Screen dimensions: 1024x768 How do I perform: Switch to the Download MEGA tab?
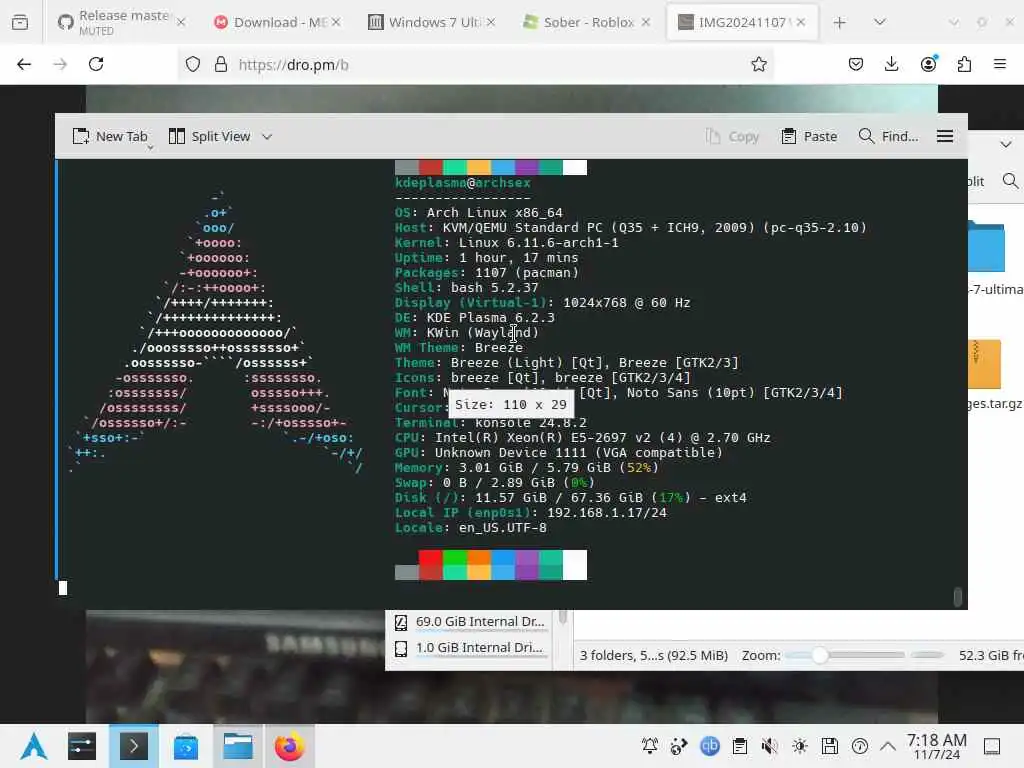coord(278,22)
